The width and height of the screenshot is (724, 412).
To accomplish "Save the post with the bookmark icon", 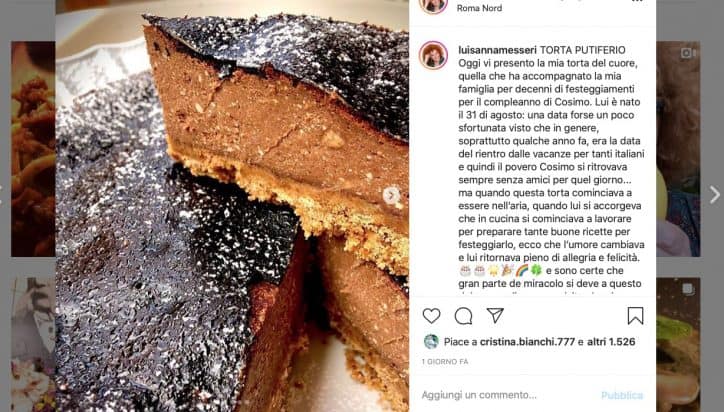I will pos(635,316).
